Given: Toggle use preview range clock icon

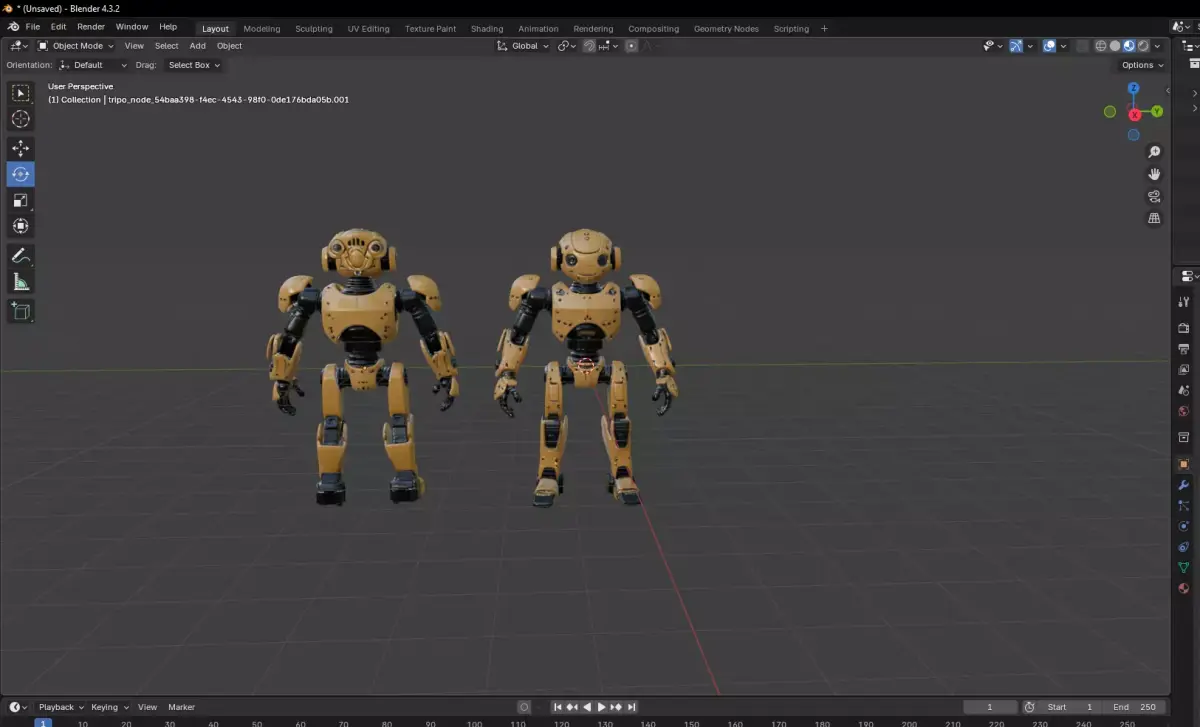Looking at the screenshot, I should click(x=1029, y=707).
